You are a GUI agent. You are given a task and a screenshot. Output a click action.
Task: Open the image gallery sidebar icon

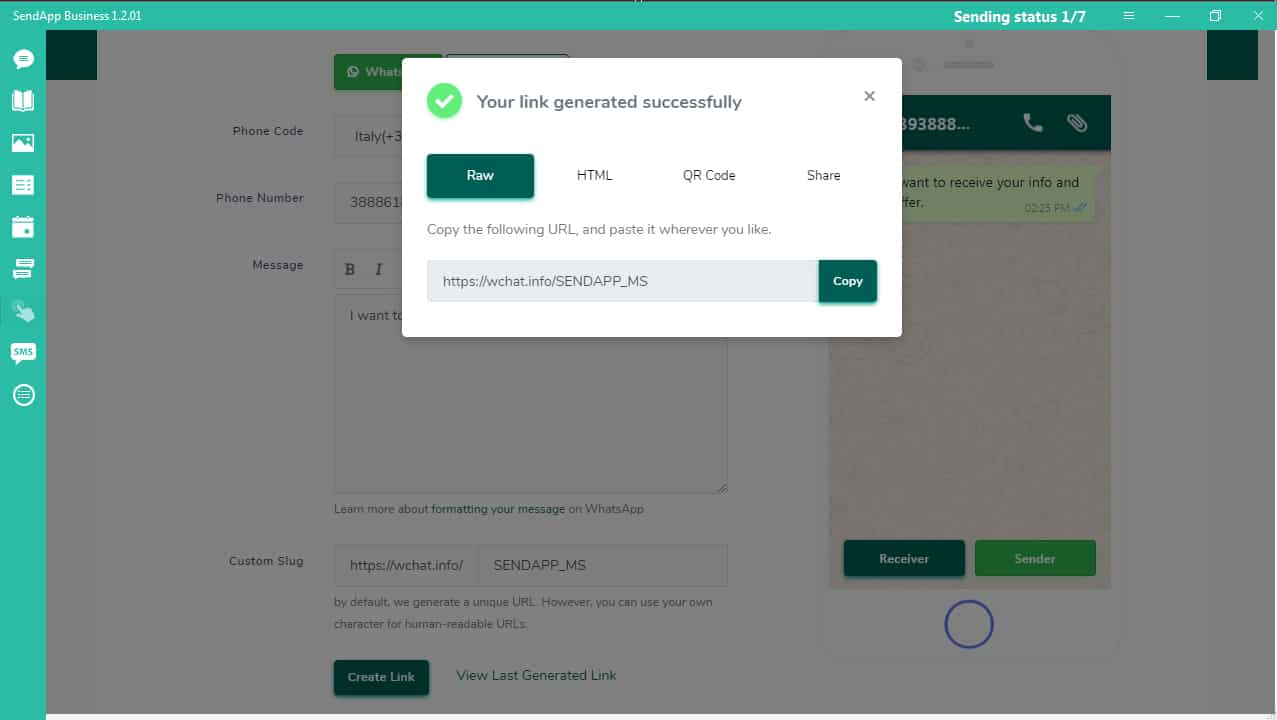tap(23, 143)
